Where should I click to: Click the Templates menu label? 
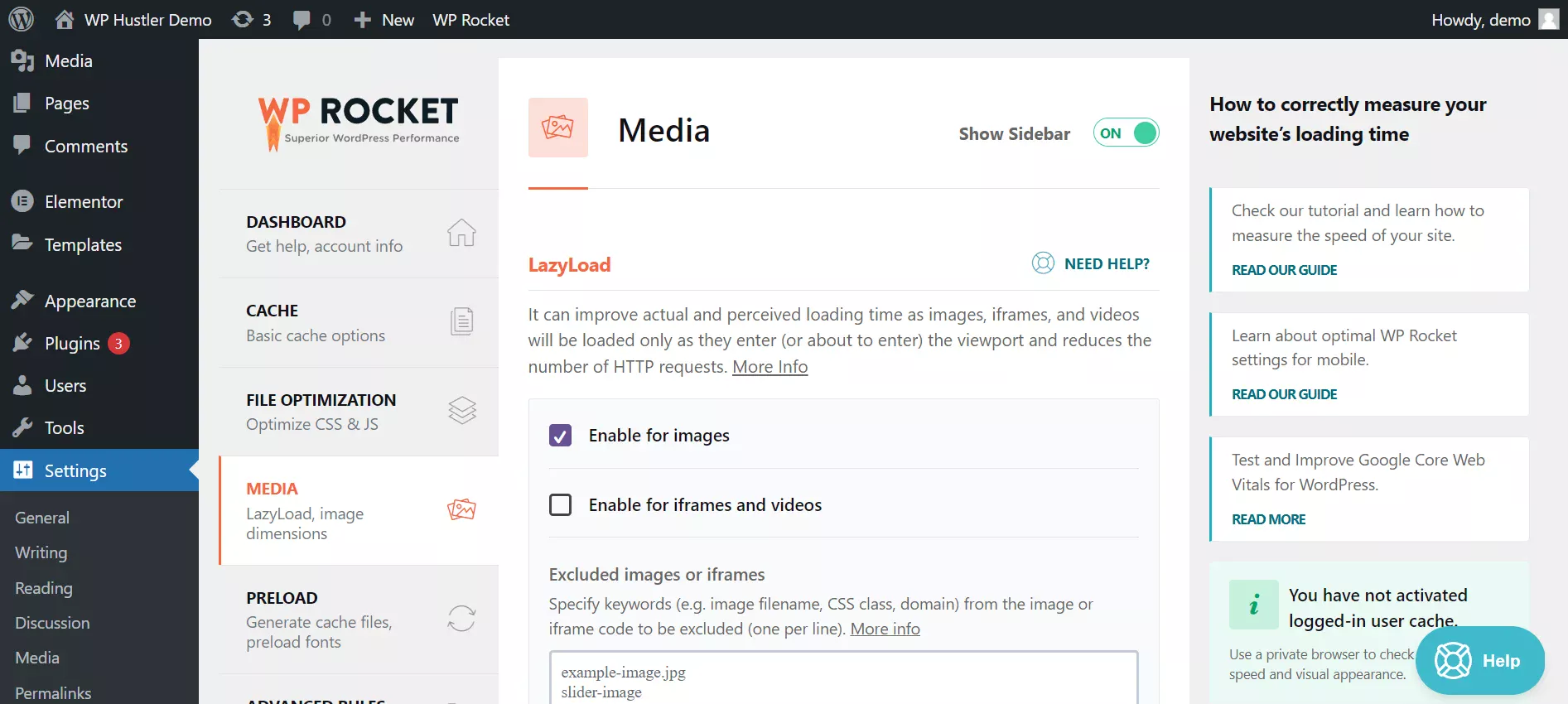tap(83, 244)
